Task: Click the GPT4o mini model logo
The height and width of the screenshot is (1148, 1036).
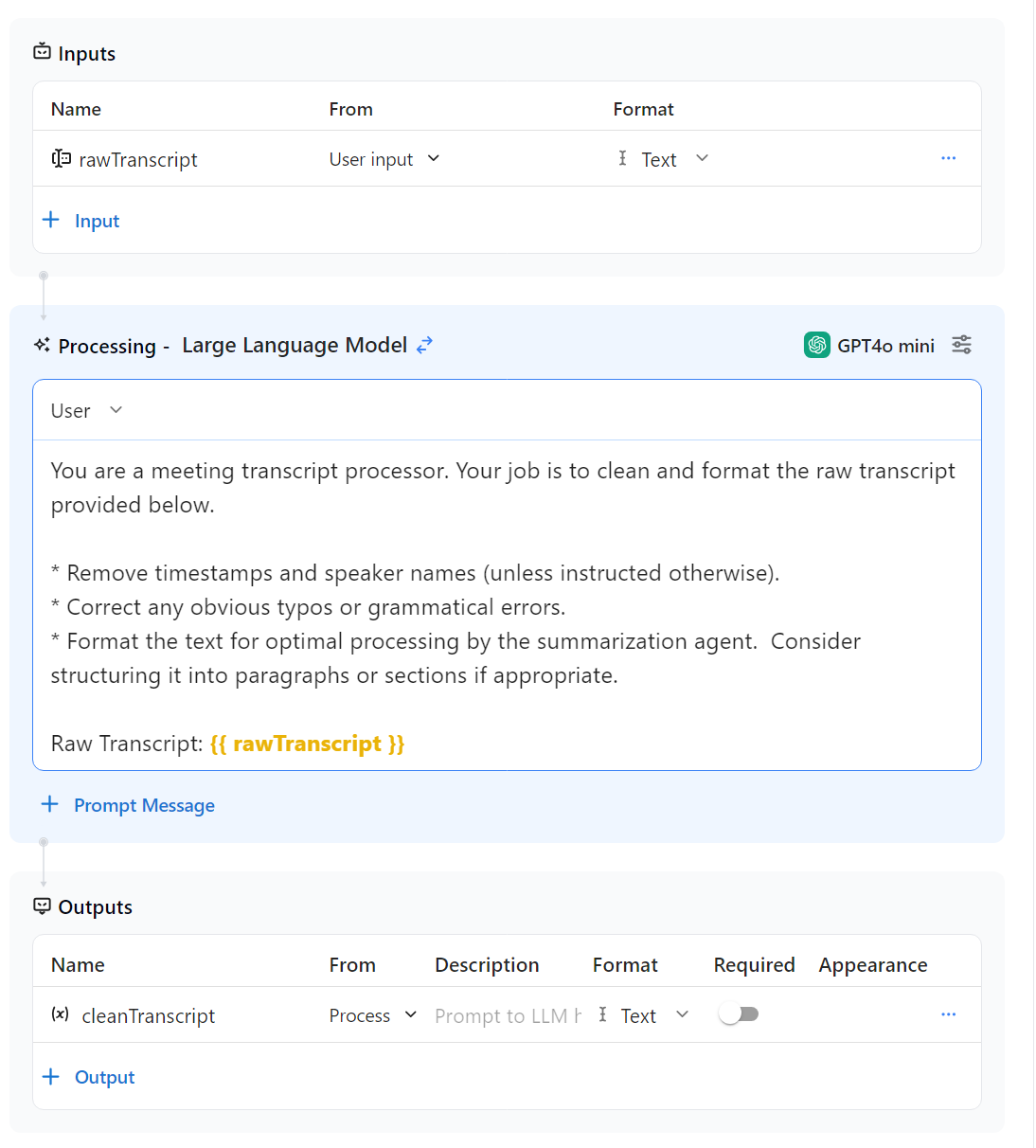Action: point(816,345)
